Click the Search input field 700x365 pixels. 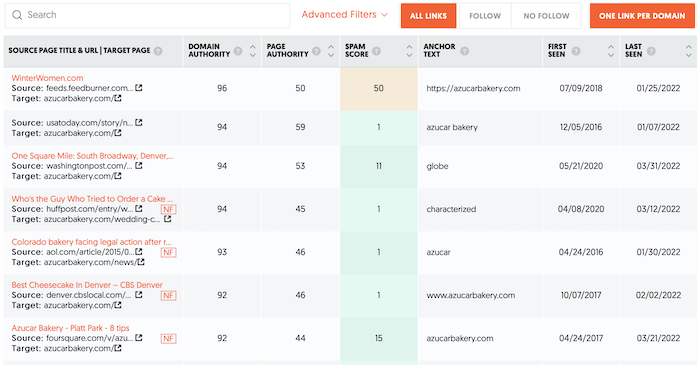click(147, 16)
